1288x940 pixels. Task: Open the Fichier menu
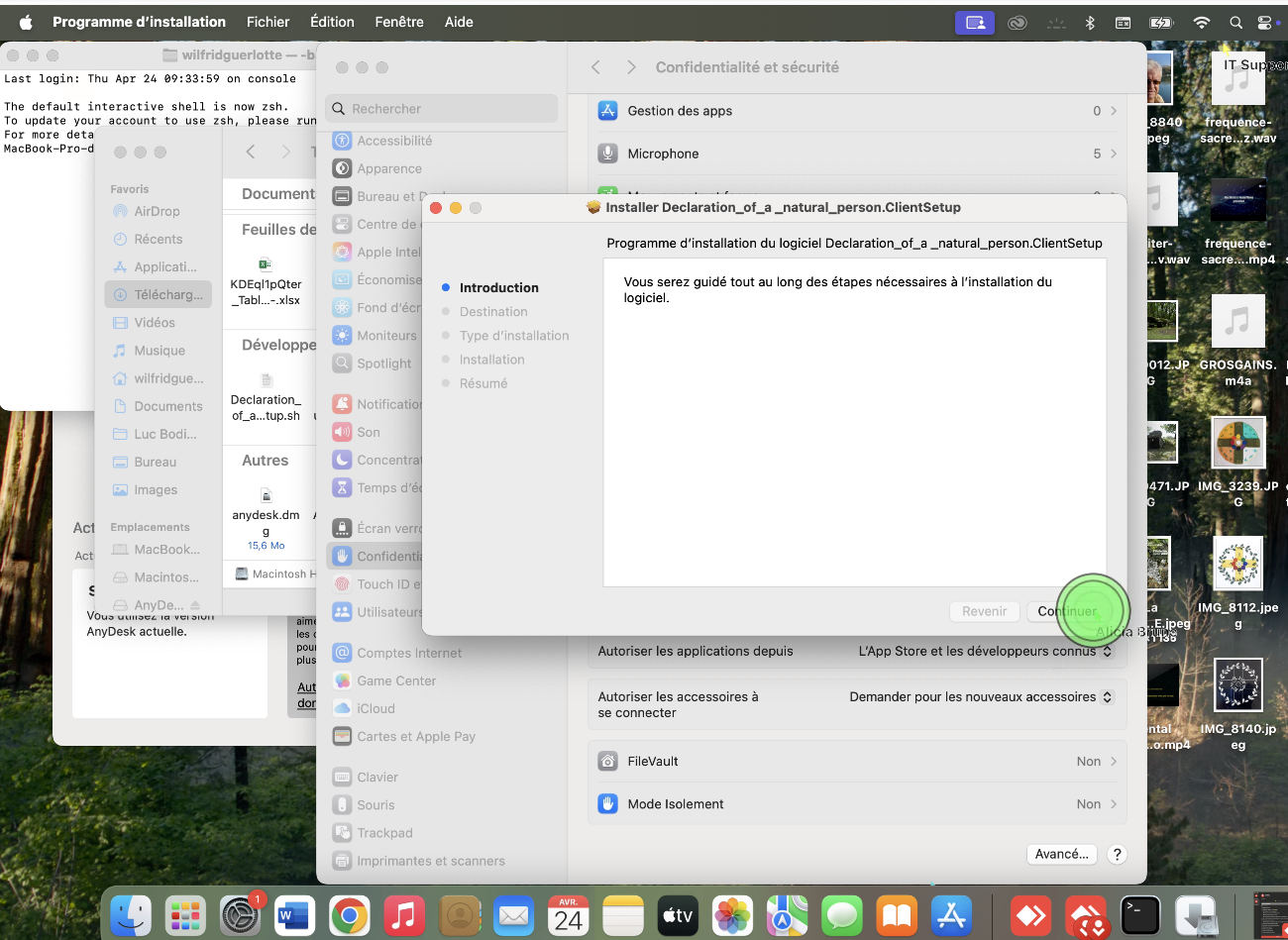click(x=268, y=22)
